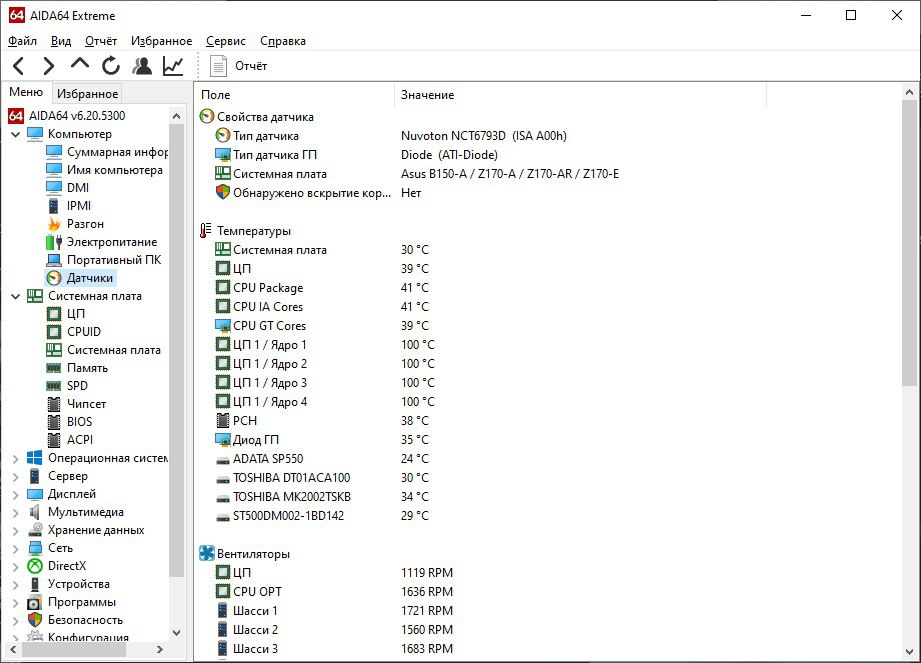Expand the Дисплей tree node
Viewport: 921px width, 663px height.
(16, 494)
